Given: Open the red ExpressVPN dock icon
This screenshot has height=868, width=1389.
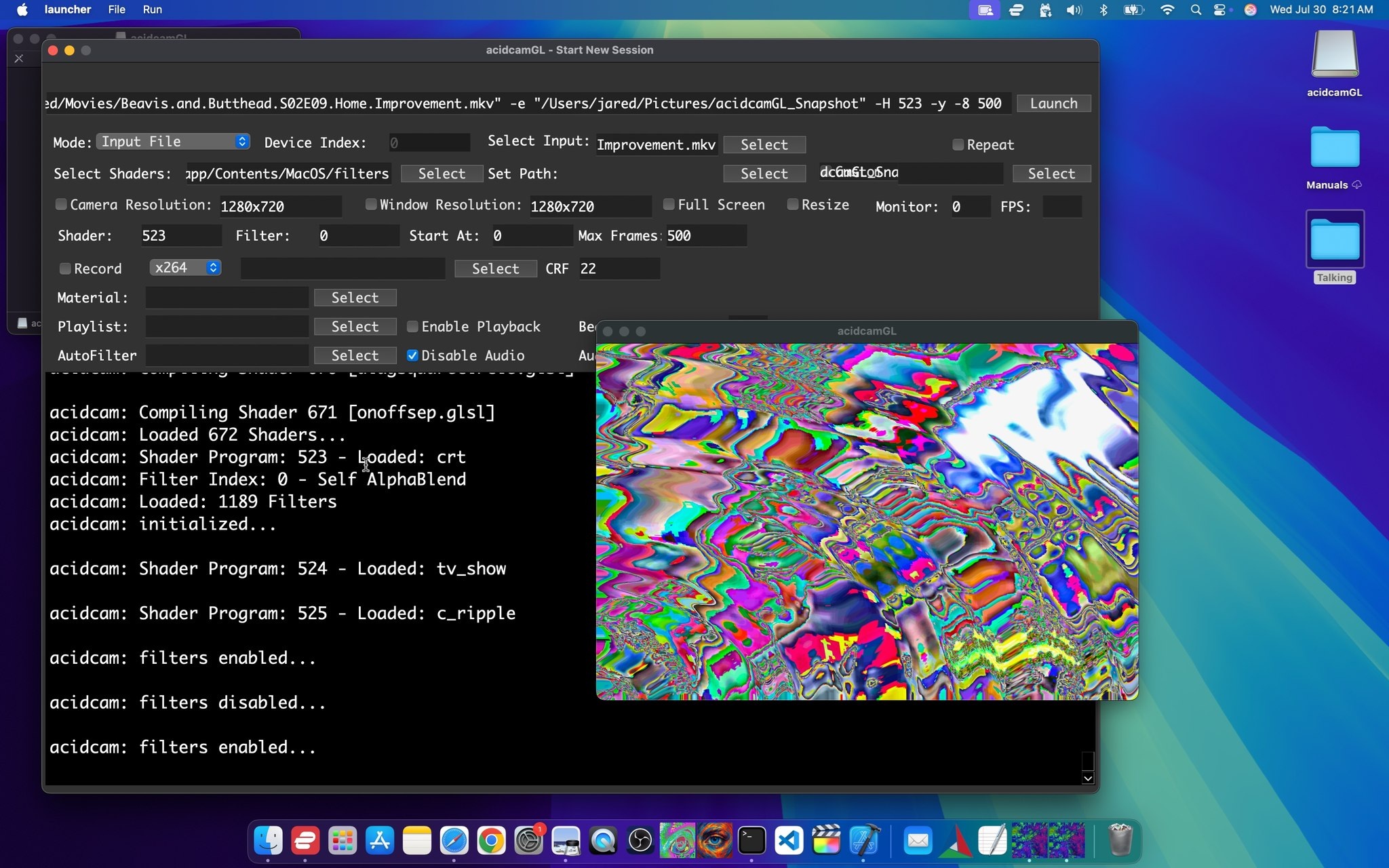Looking at the screenshot, I should click(x=305, y=842).
